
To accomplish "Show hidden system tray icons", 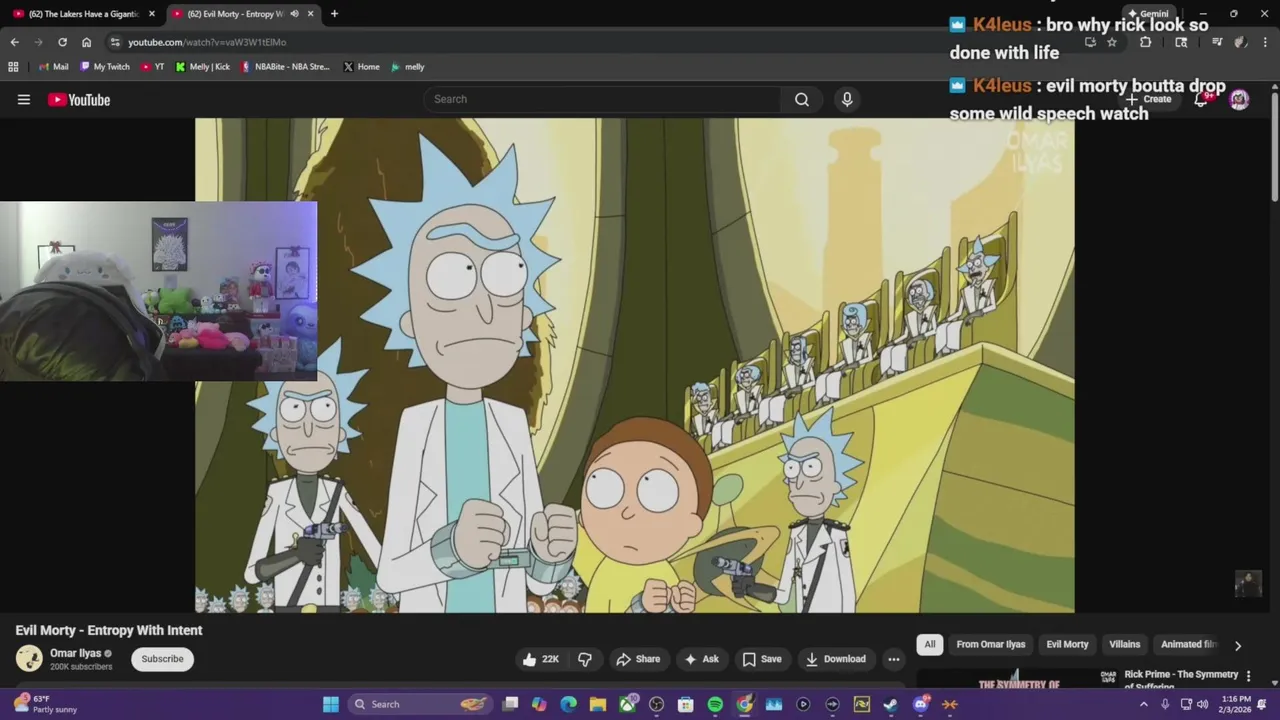I will pos(1144,704).
